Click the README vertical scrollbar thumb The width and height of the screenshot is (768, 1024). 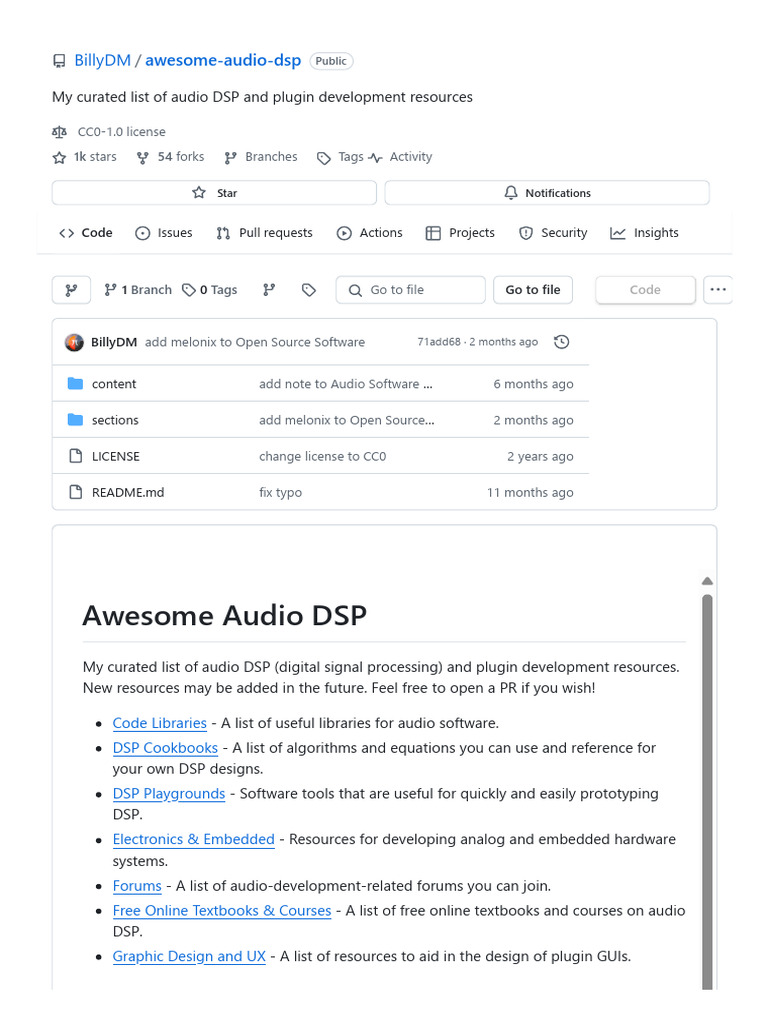click(x=707, y=792)
